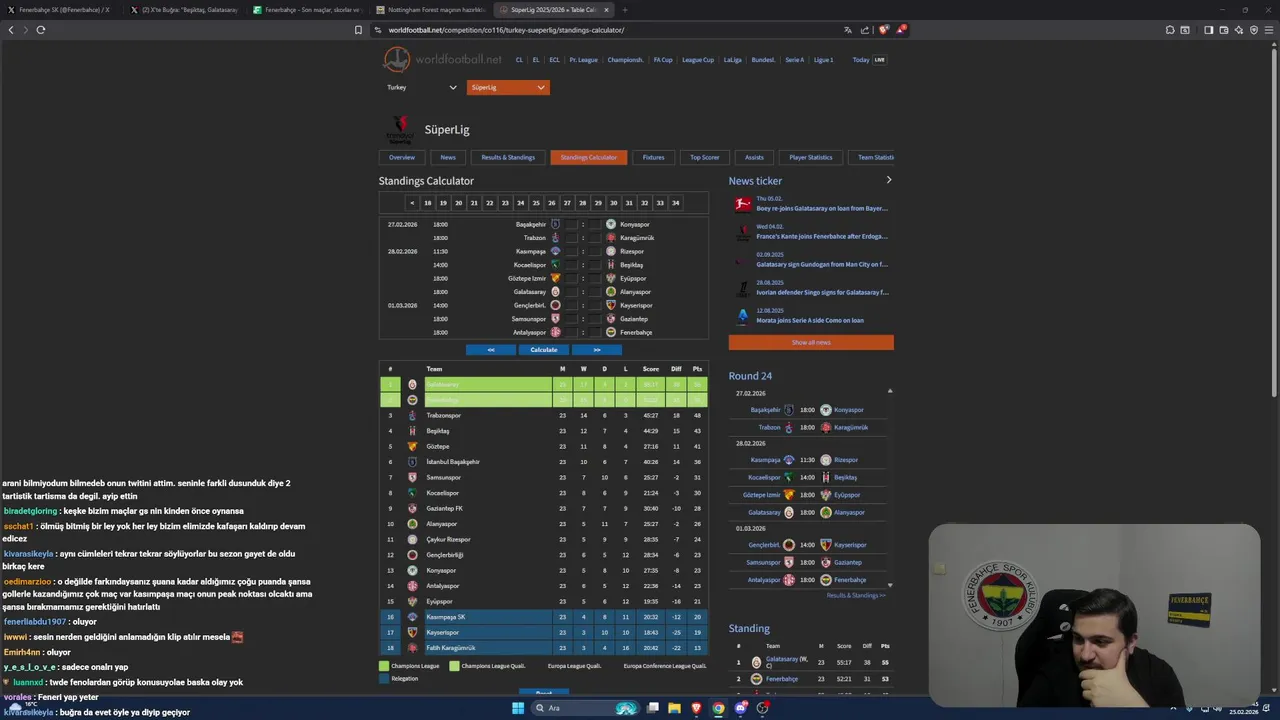
Task: Click the Round 24 panel scroll-up arrow
Action: point(890,391)
